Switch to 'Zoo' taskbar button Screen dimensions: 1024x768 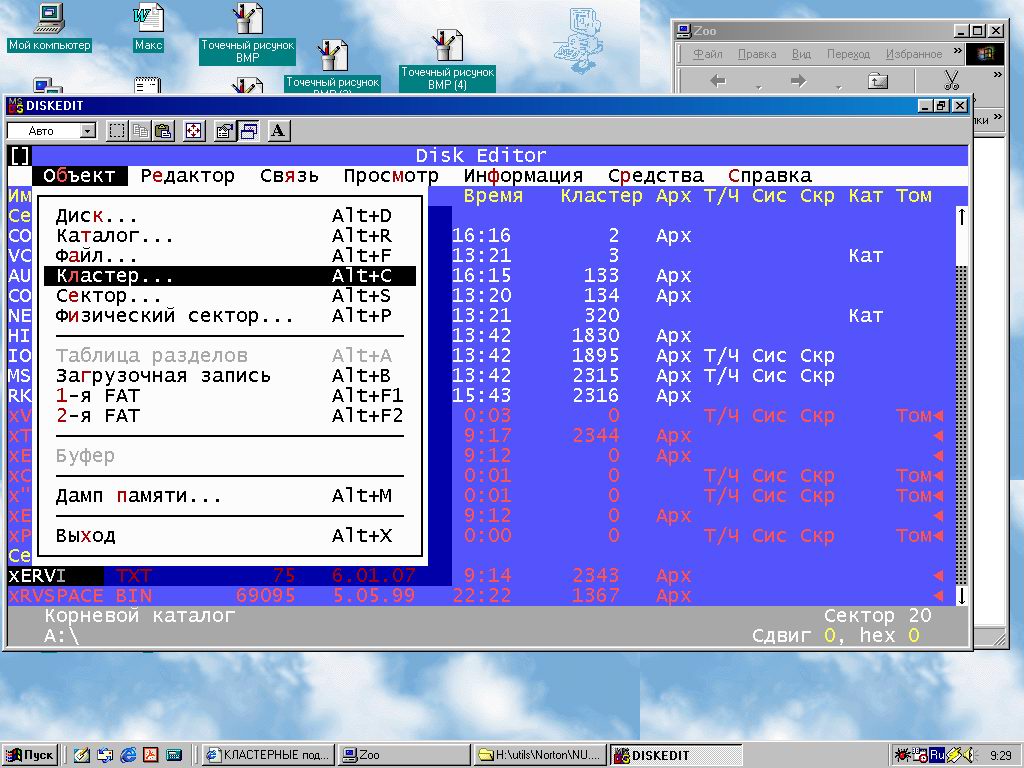pyautogui.click(x=404, y=755)
